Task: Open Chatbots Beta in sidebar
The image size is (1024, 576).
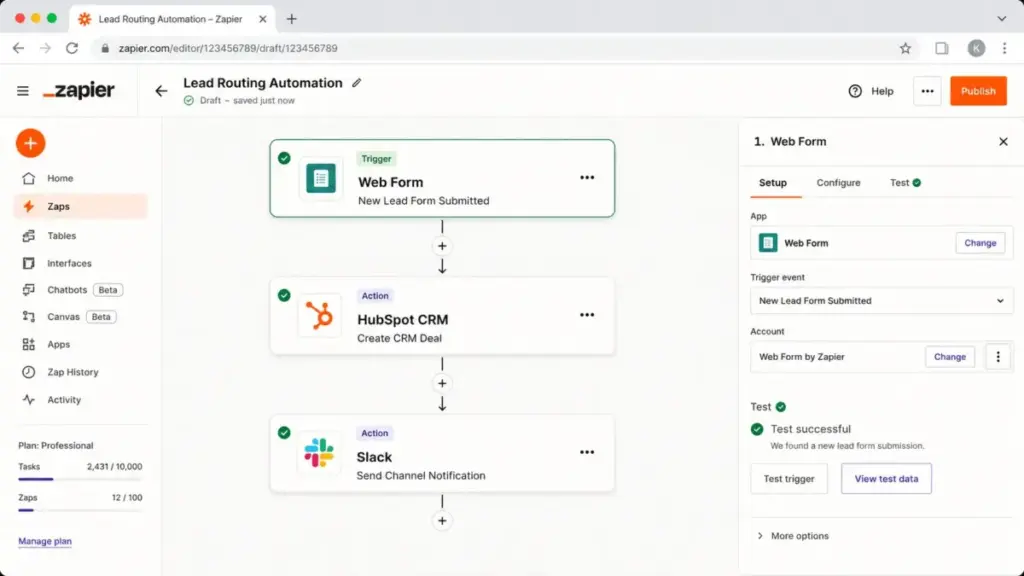Action: coord(72,290)
